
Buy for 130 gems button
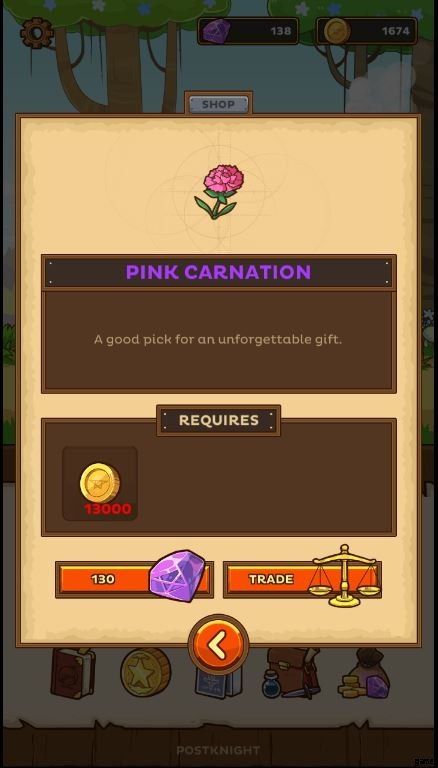(x=134, y=579)
